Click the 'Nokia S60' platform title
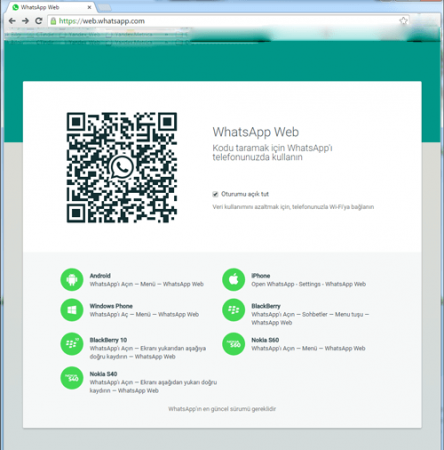 coord(265,340)
